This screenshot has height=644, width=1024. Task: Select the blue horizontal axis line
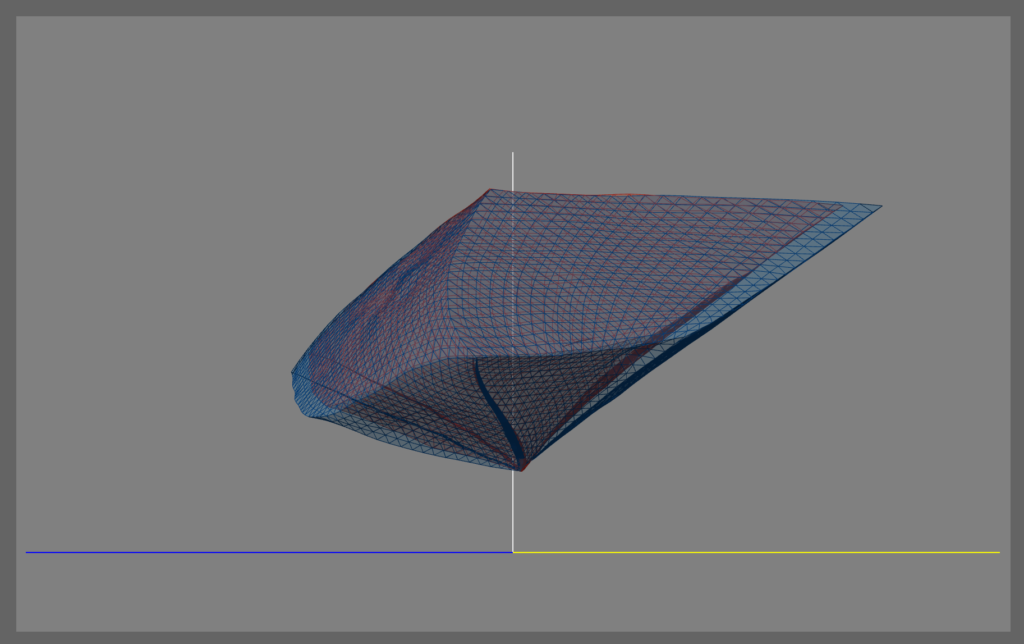click(x=269, y=553)
